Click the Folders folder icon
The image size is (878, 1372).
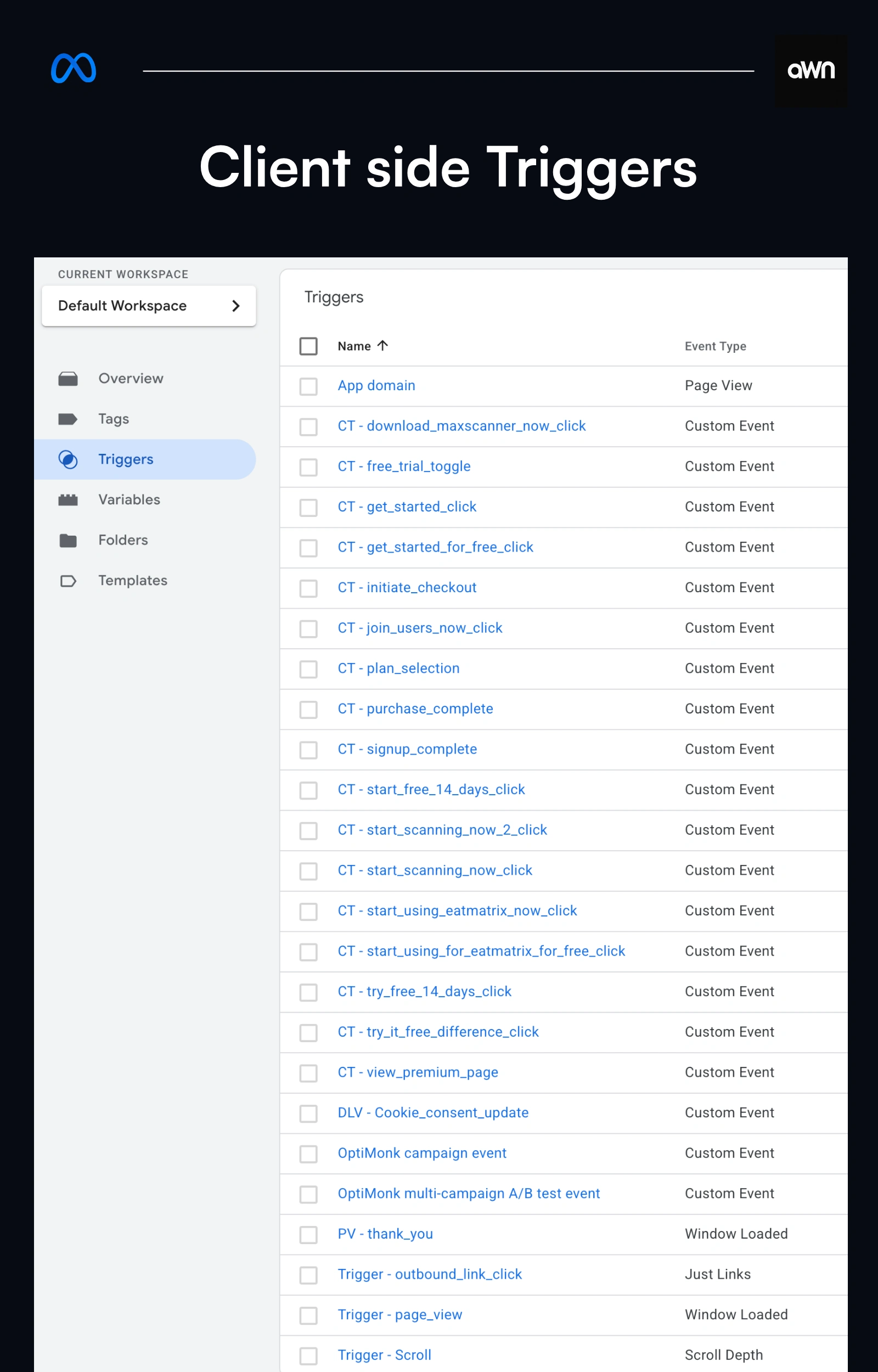[68, 541]
